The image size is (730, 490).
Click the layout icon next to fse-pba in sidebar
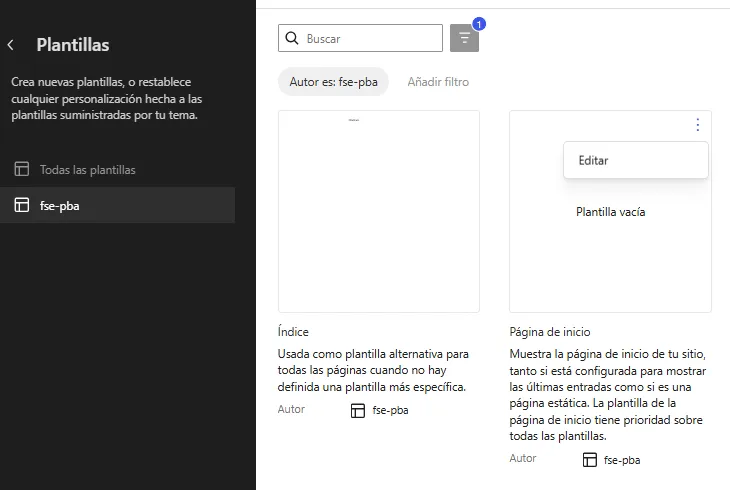pos(22,205)
